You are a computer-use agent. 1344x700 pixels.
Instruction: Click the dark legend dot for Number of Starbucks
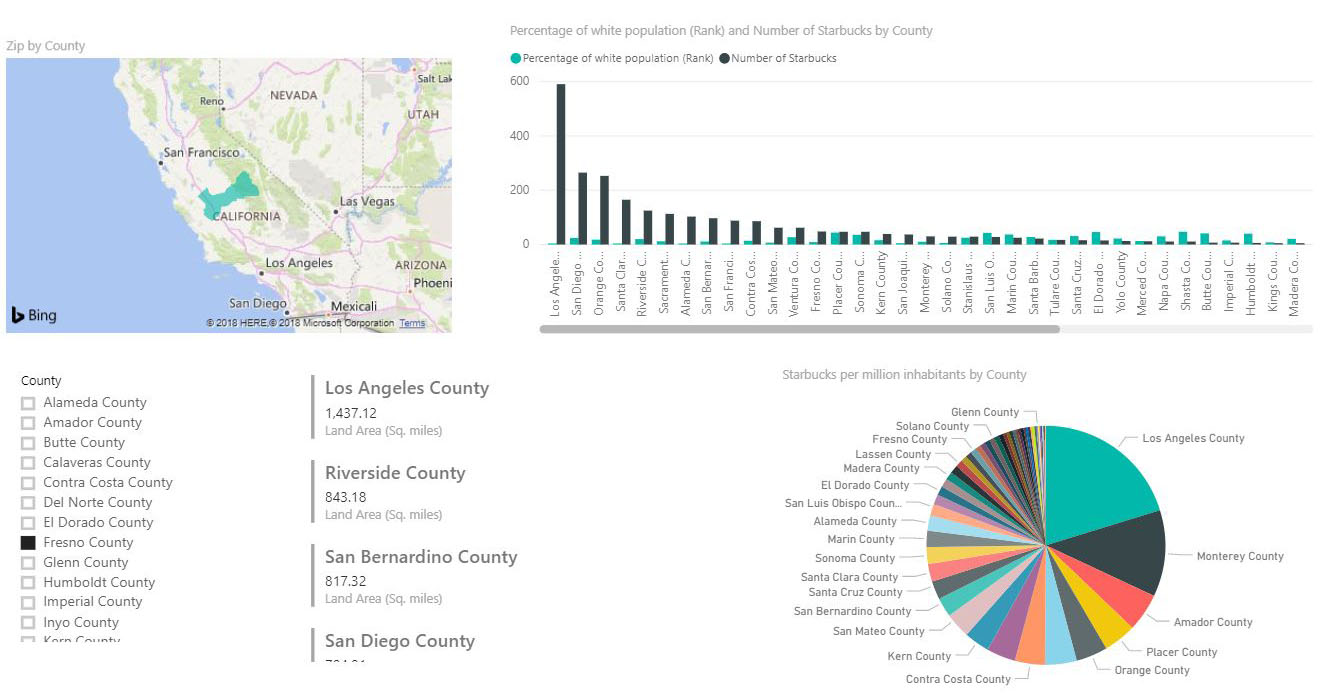click(724, 58)
